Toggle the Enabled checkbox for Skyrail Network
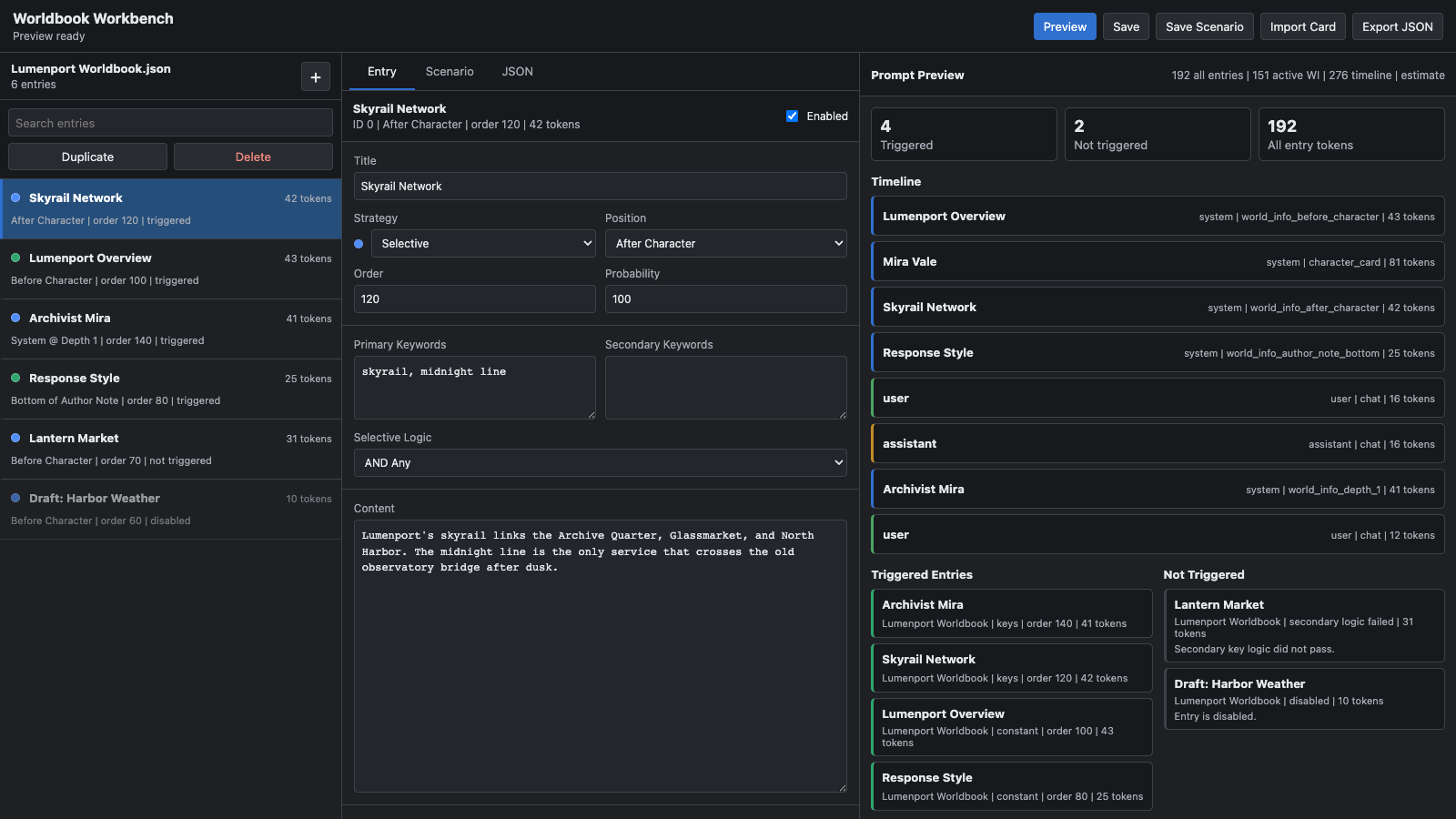1456x819 pixels. point(792,116)
